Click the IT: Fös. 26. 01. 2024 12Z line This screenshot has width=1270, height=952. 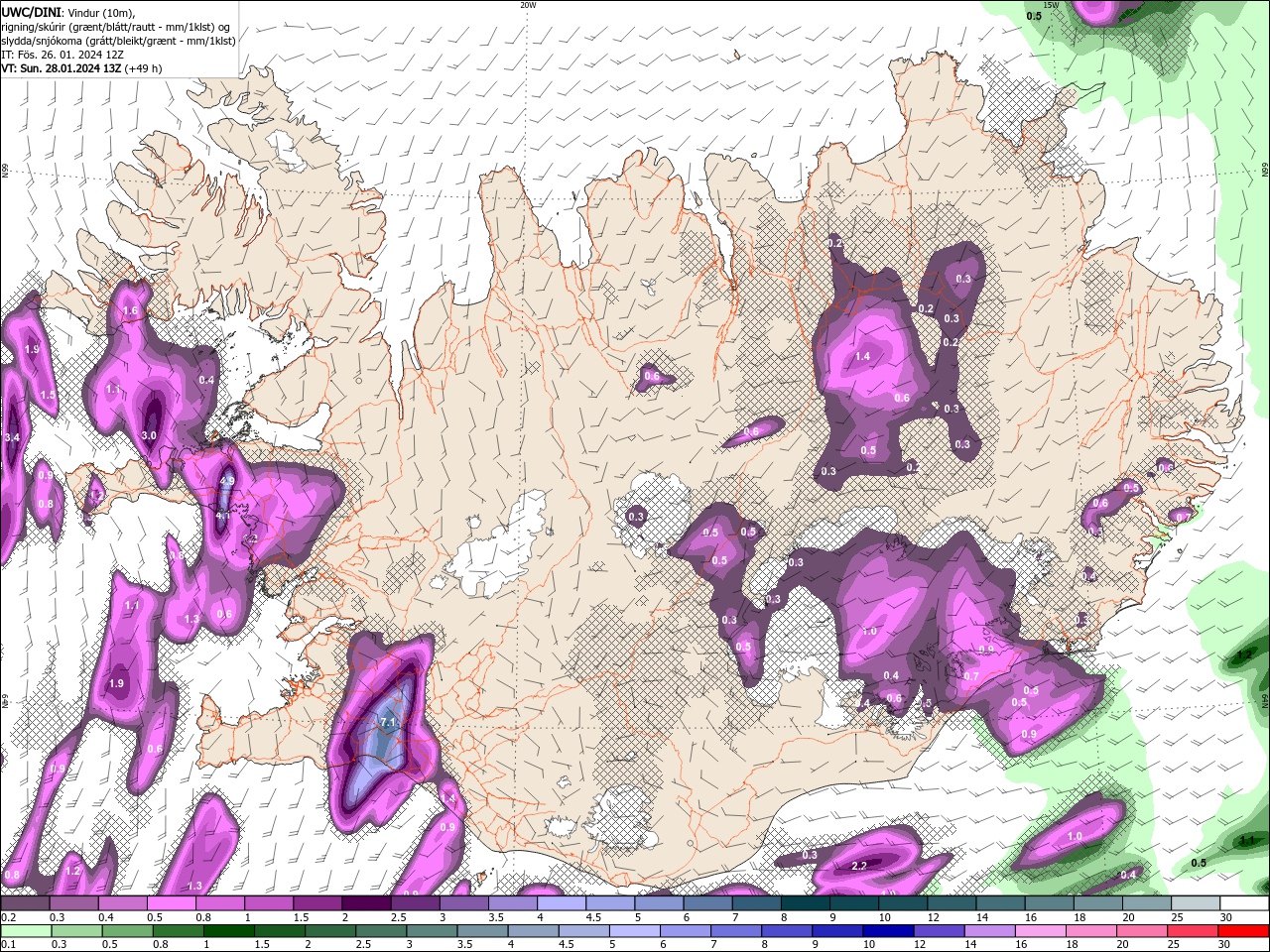click(x=63, y=55)
